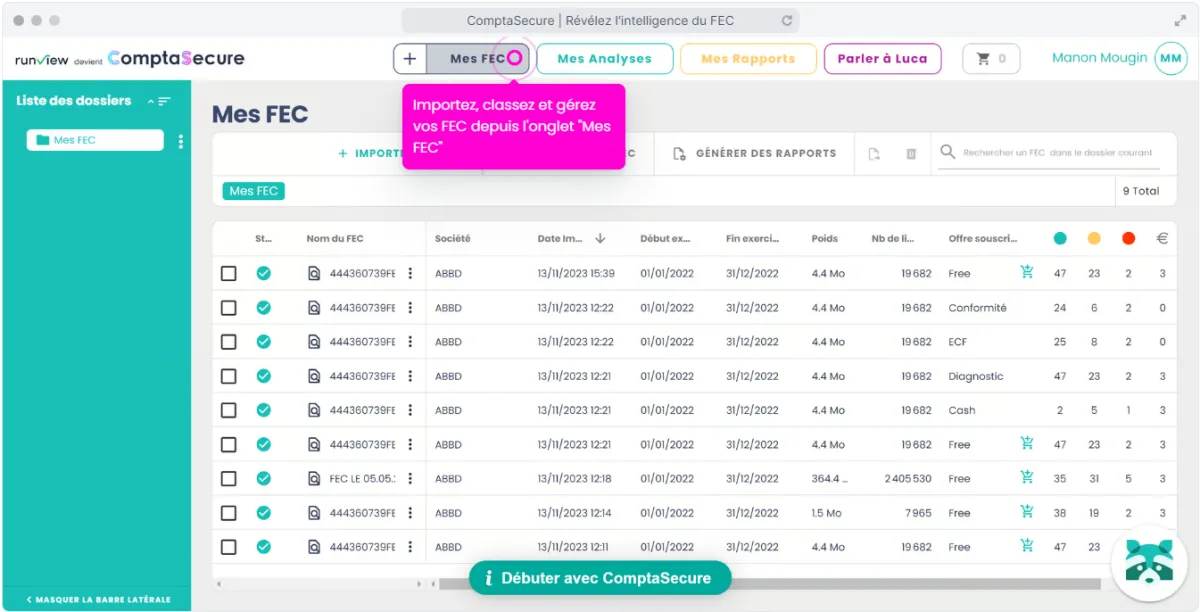The image size is (1200, 612).
Task: Click the trash delete icon in the toolbar
Action: click(x=911, y=154)
